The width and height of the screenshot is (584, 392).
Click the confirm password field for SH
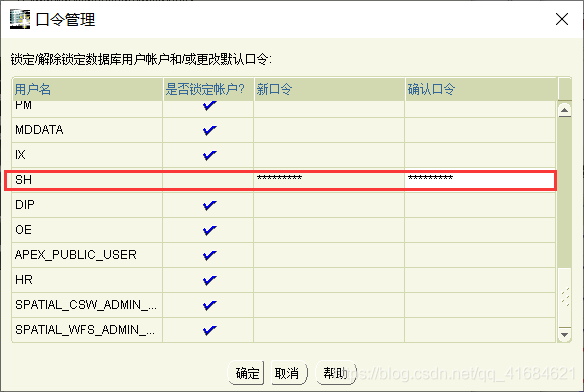coord(480,180)
